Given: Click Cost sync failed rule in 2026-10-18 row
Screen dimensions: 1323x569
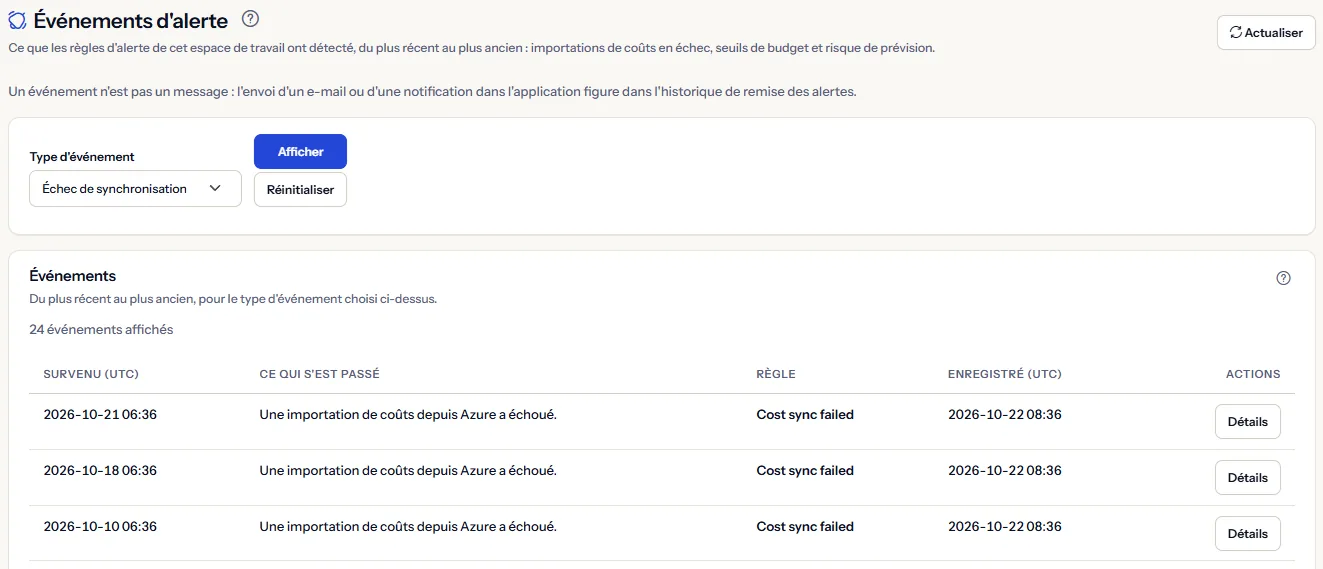Looking at the screenshot, I should [x=805, y=471].
